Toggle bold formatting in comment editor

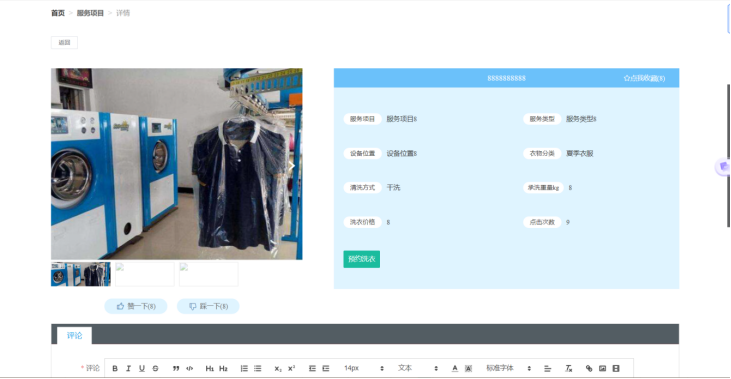115,368
